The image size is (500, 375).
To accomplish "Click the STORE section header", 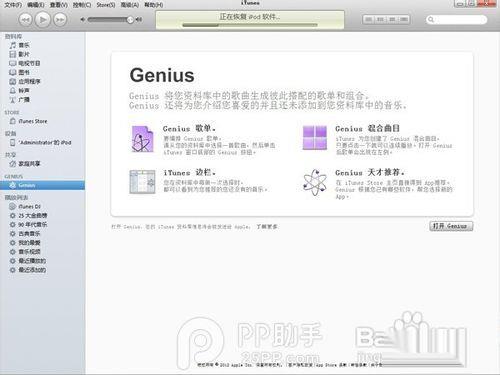I will pyautogui.click(x=12, y=112).
